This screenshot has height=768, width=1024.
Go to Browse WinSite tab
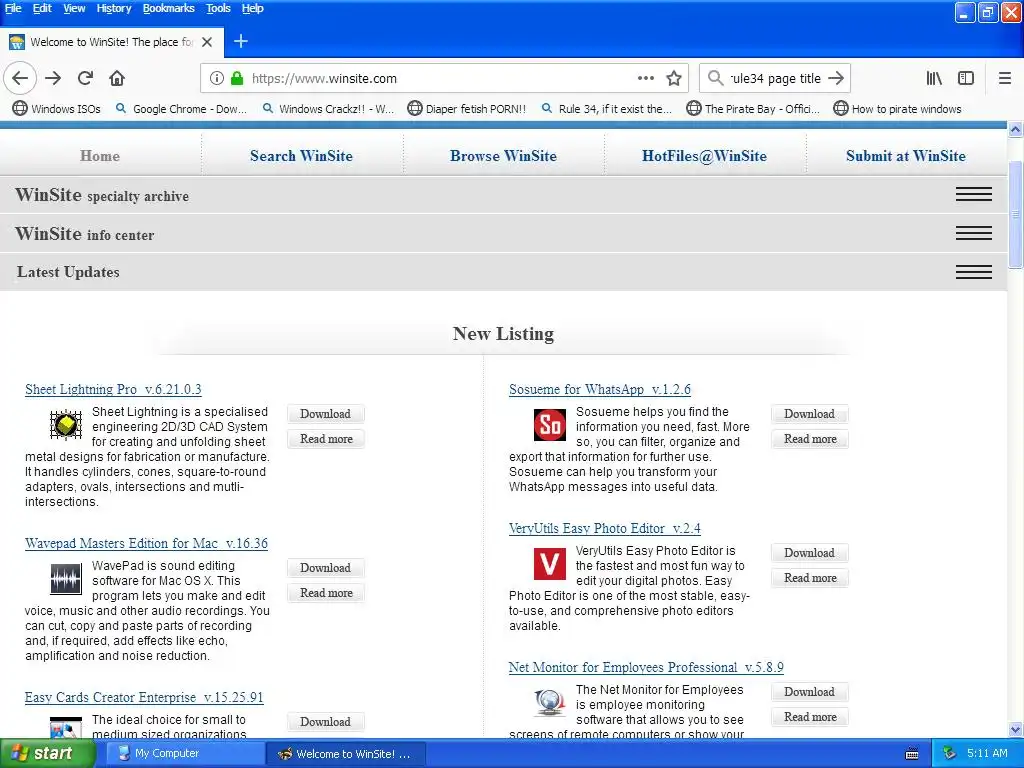503,155
